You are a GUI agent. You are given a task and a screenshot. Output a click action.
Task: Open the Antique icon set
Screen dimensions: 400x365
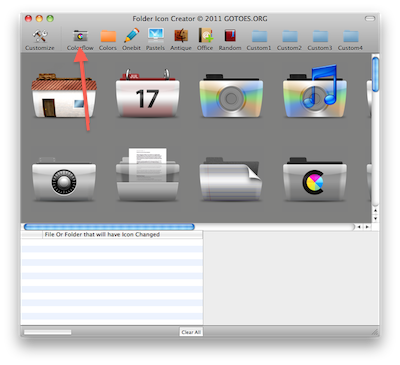click(181, 39)
